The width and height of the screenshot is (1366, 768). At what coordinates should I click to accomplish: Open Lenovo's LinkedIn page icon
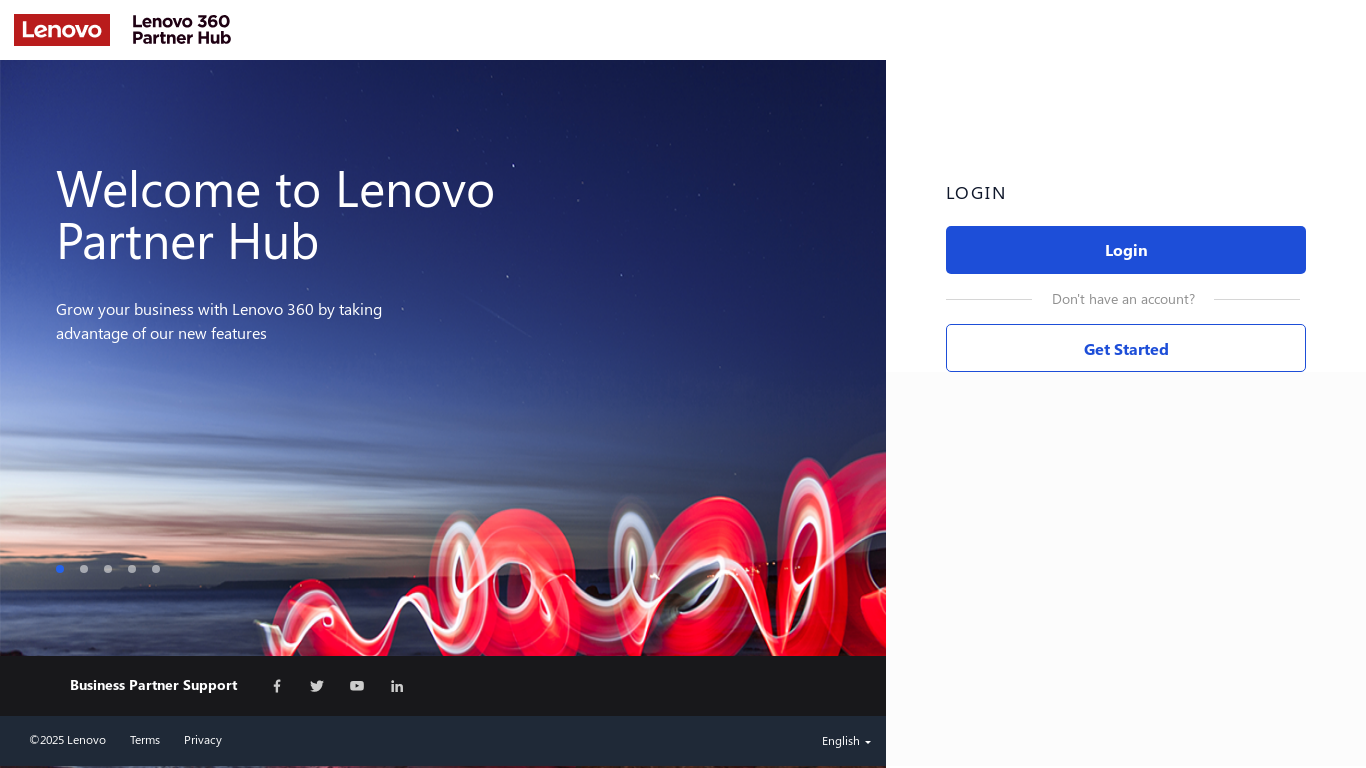pyautogui.click(x=397, y=686)
